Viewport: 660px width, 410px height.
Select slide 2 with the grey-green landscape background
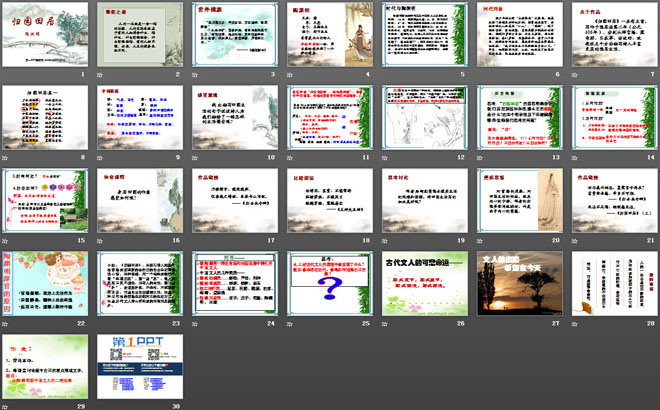coord(140,35)
